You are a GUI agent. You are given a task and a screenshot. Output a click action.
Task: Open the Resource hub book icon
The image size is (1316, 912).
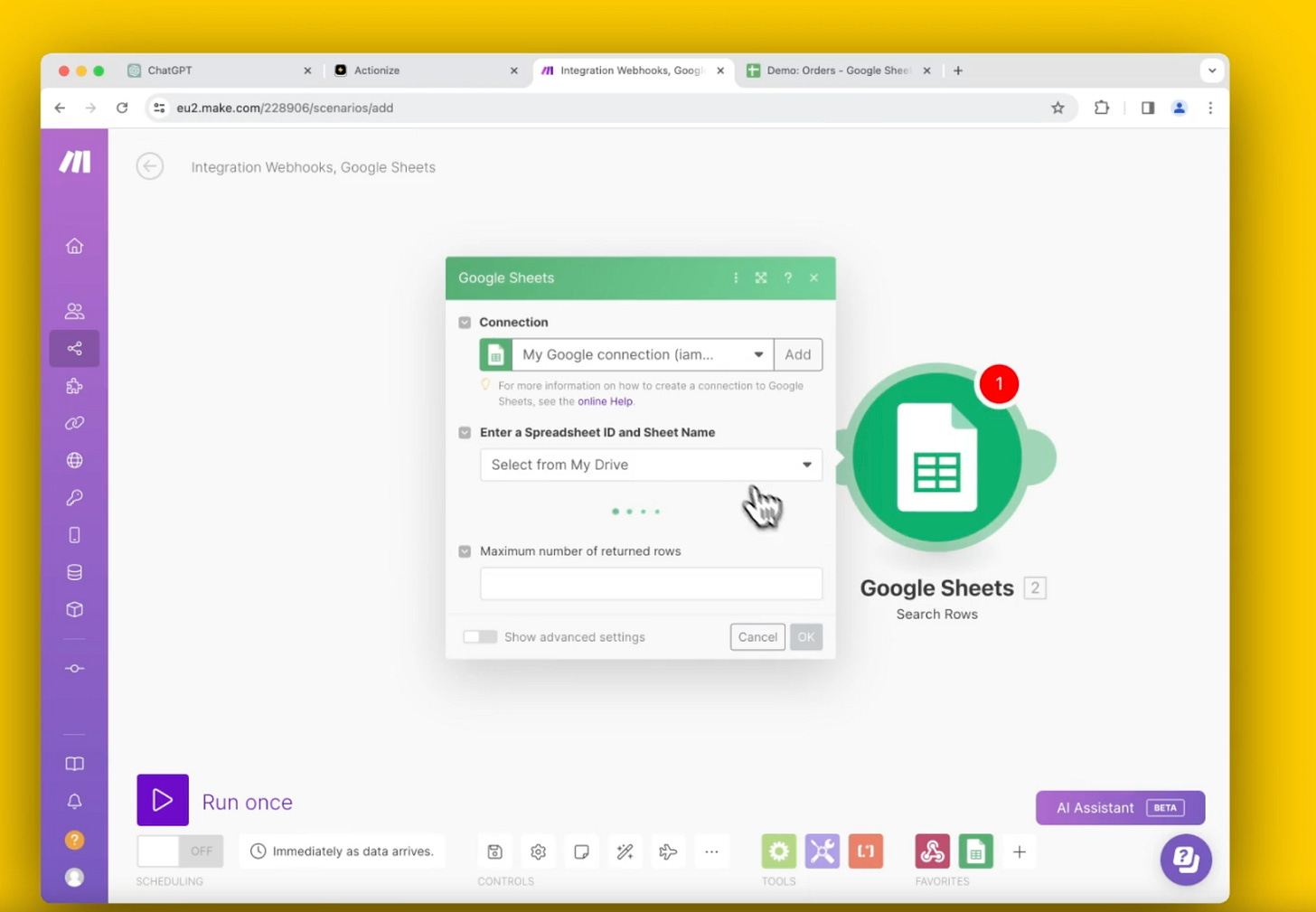point(74,764)
